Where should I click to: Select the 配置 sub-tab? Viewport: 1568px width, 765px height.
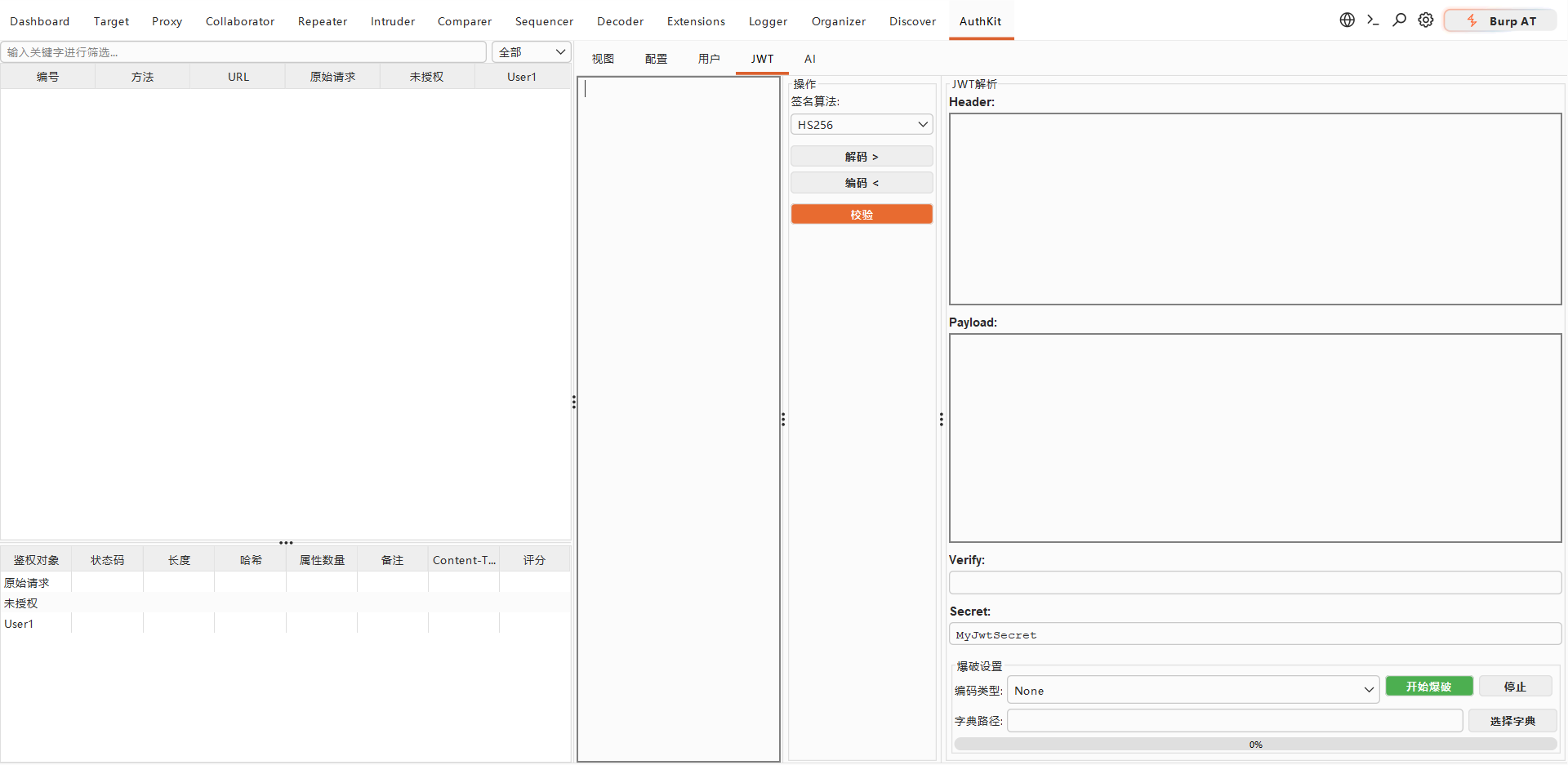click(x=656, y=59)
